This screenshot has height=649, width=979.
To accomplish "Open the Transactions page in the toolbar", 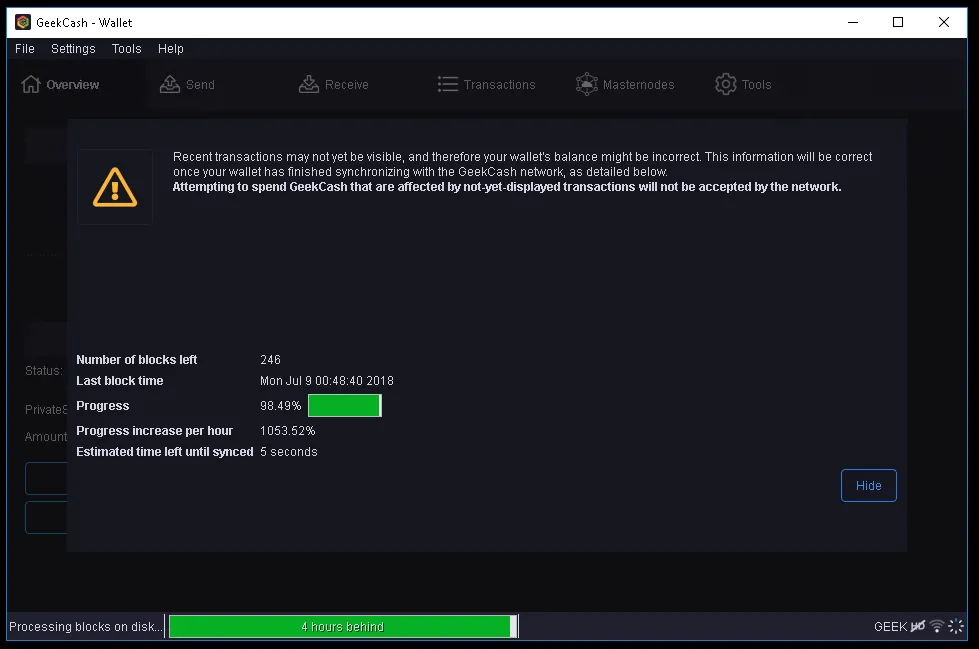I will tap(486, 84).
